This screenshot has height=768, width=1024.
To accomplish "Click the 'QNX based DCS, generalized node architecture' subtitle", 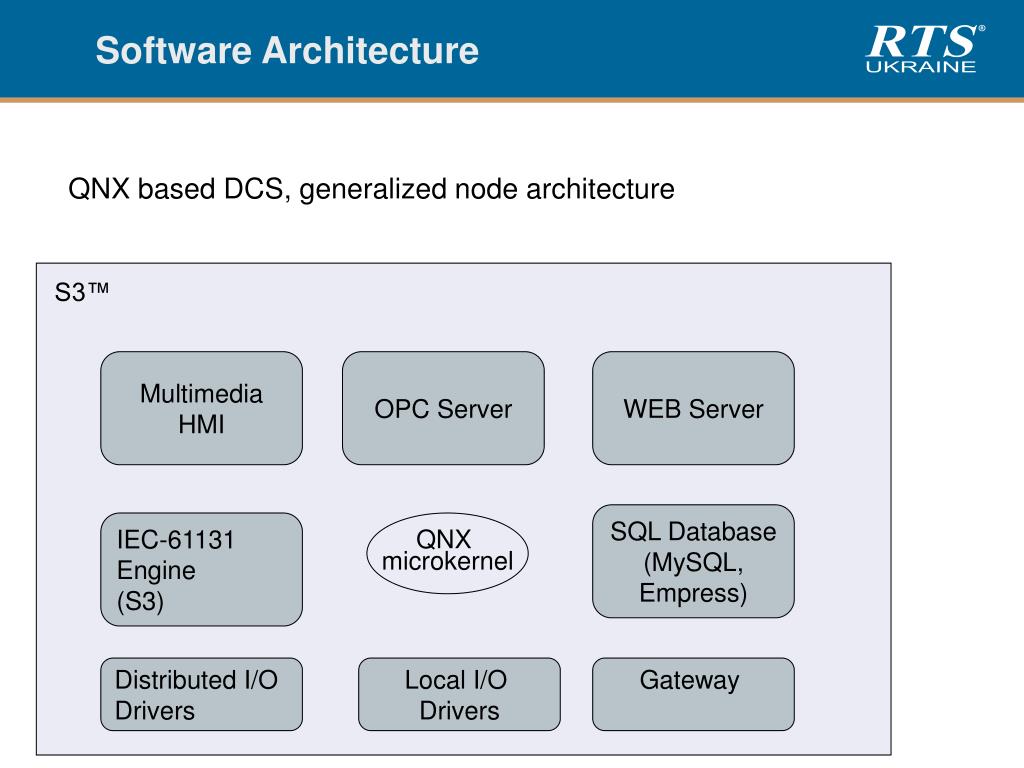I will [371, 189].
